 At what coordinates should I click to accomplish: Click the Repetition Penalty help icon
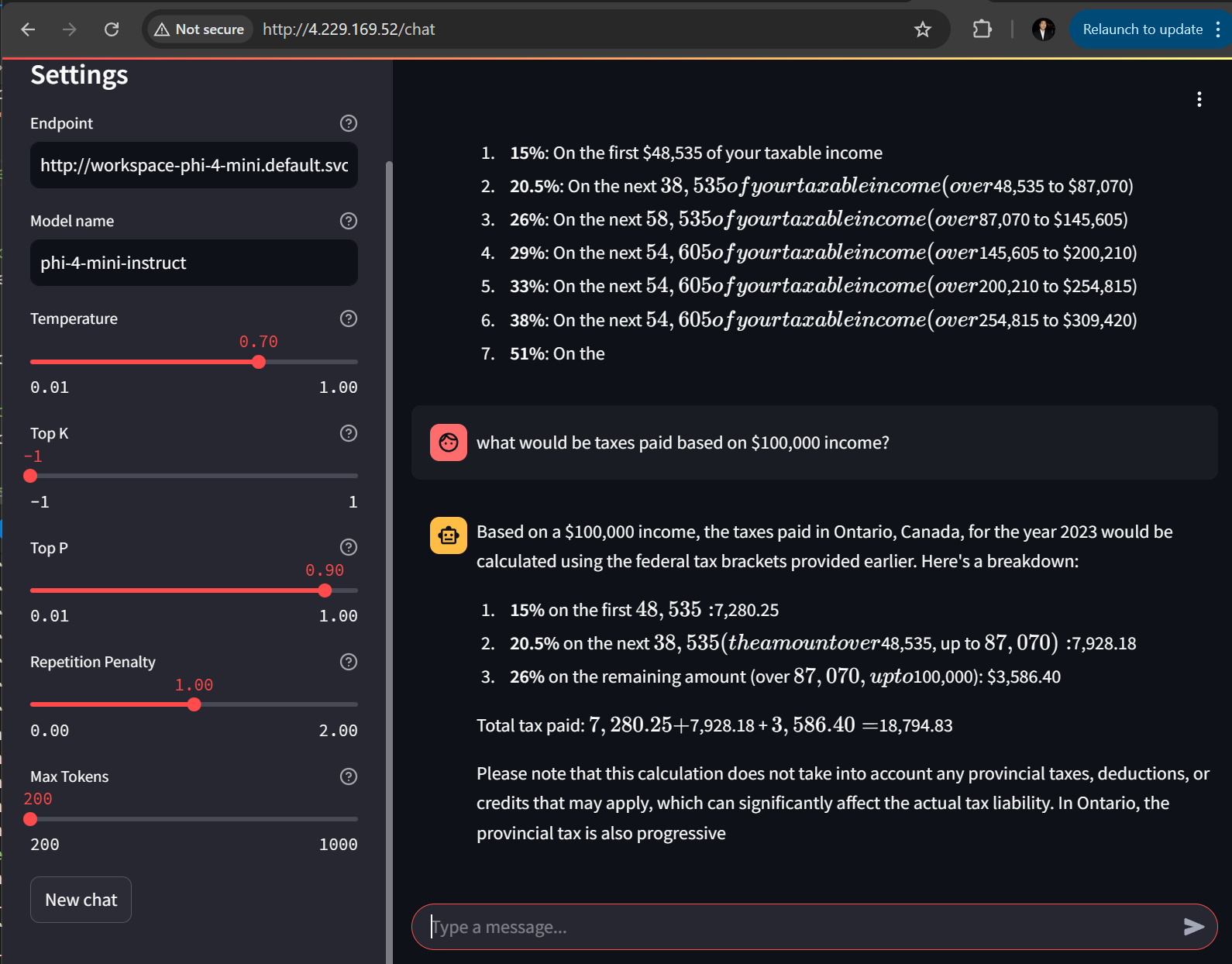click(x=349, y=662)
